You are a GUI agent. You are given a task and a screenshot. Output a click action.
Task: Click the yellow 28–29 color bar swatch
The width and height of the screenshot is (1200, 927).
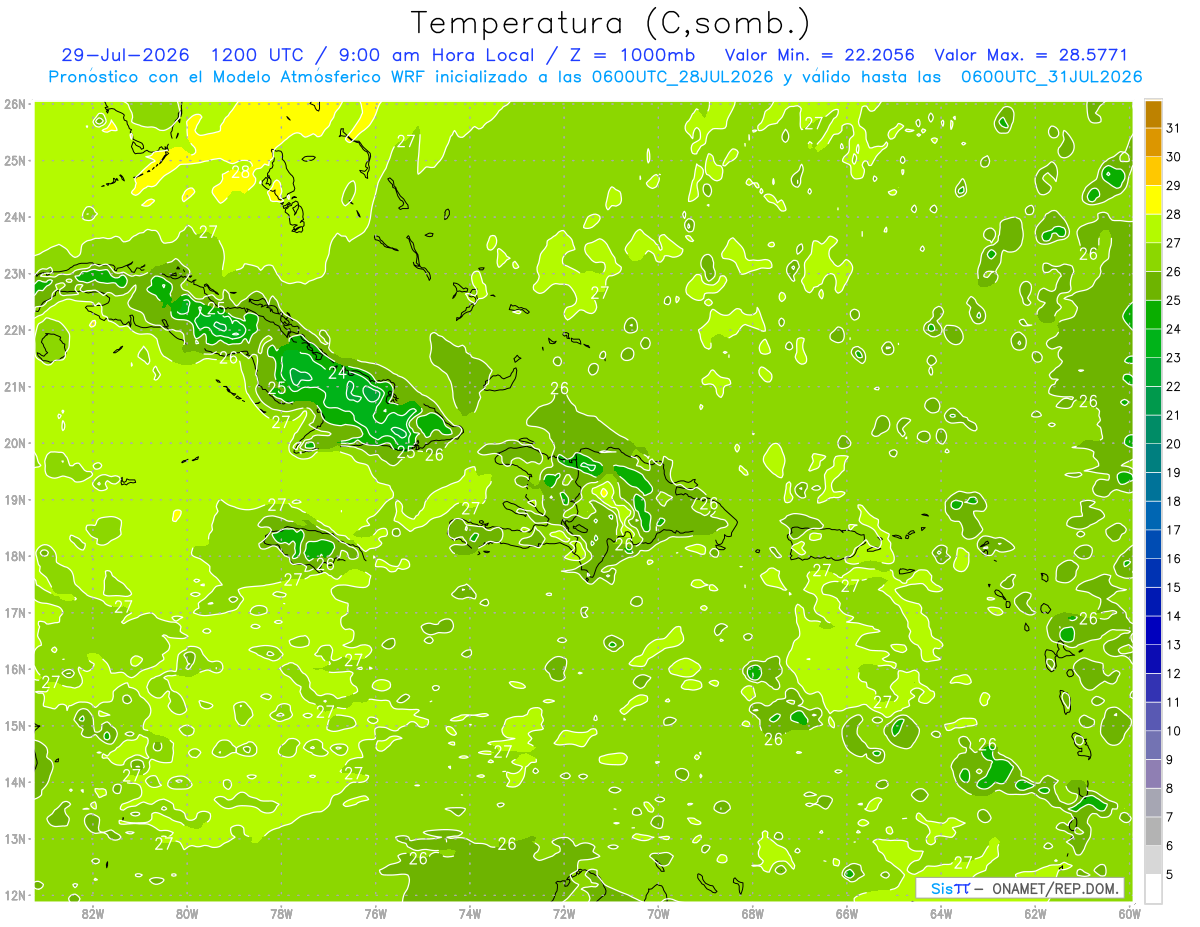[x=1153, y=200]
